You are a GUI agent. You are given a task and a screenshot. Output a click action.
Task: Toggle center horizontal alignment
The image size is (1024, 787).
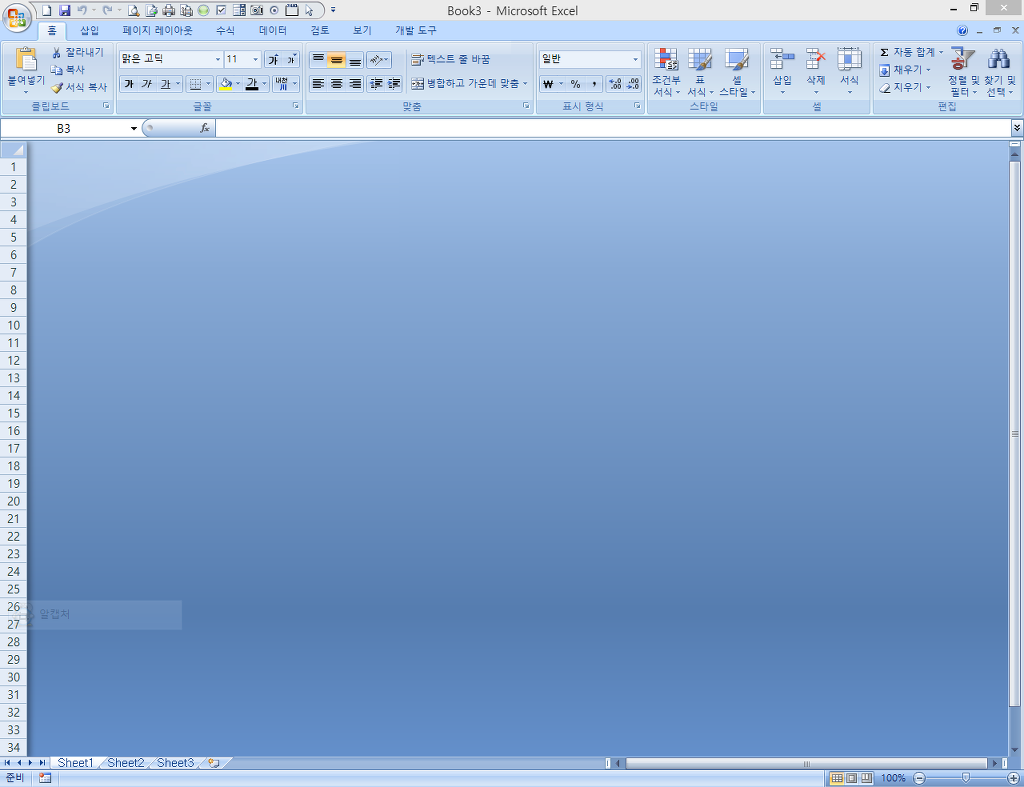click(x=336, y=84)
